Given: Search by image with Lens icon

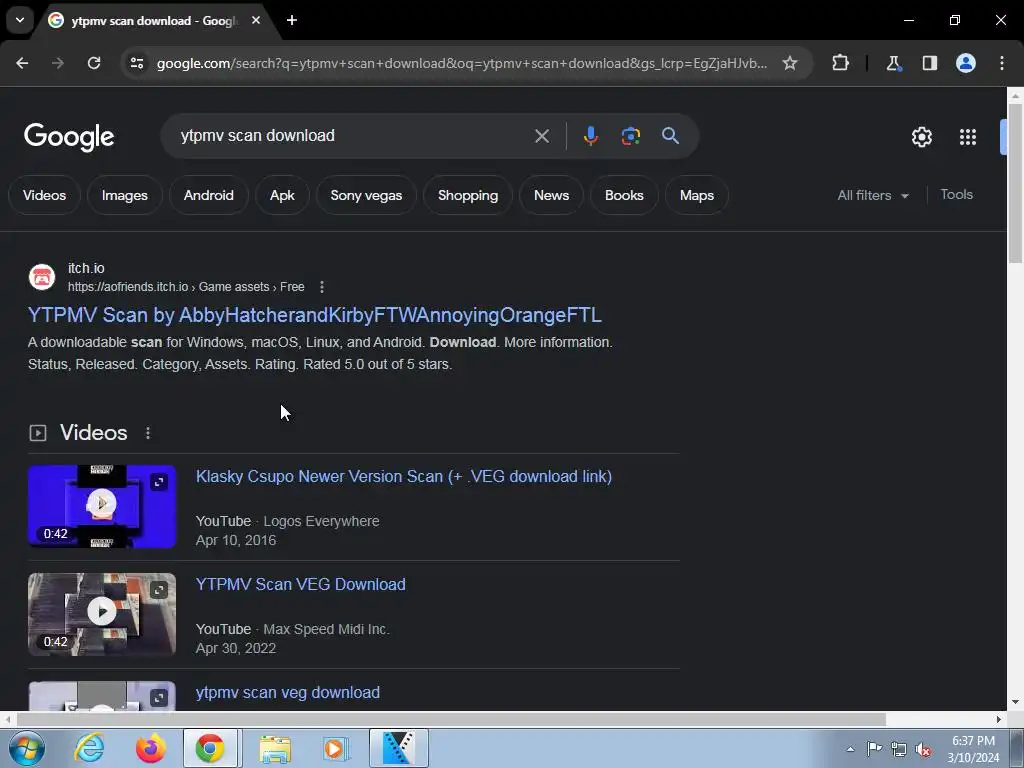Looking at the screenshot, I should point(630,136).
